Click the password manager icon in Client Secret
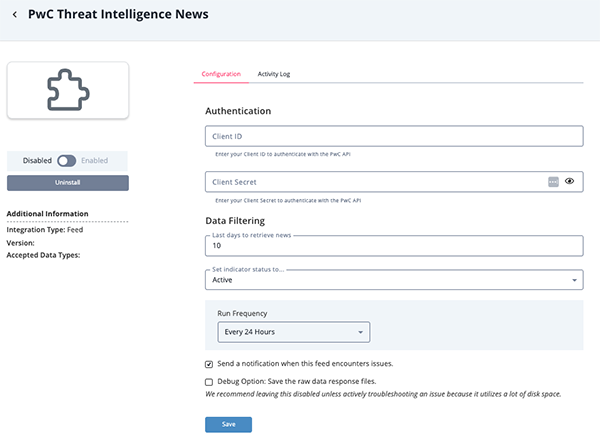 [x=553, y=182]
